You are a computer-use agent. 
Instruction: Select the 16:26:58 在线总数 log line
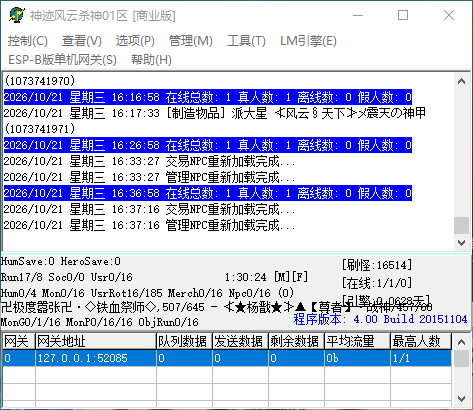[x=208, y=145]
